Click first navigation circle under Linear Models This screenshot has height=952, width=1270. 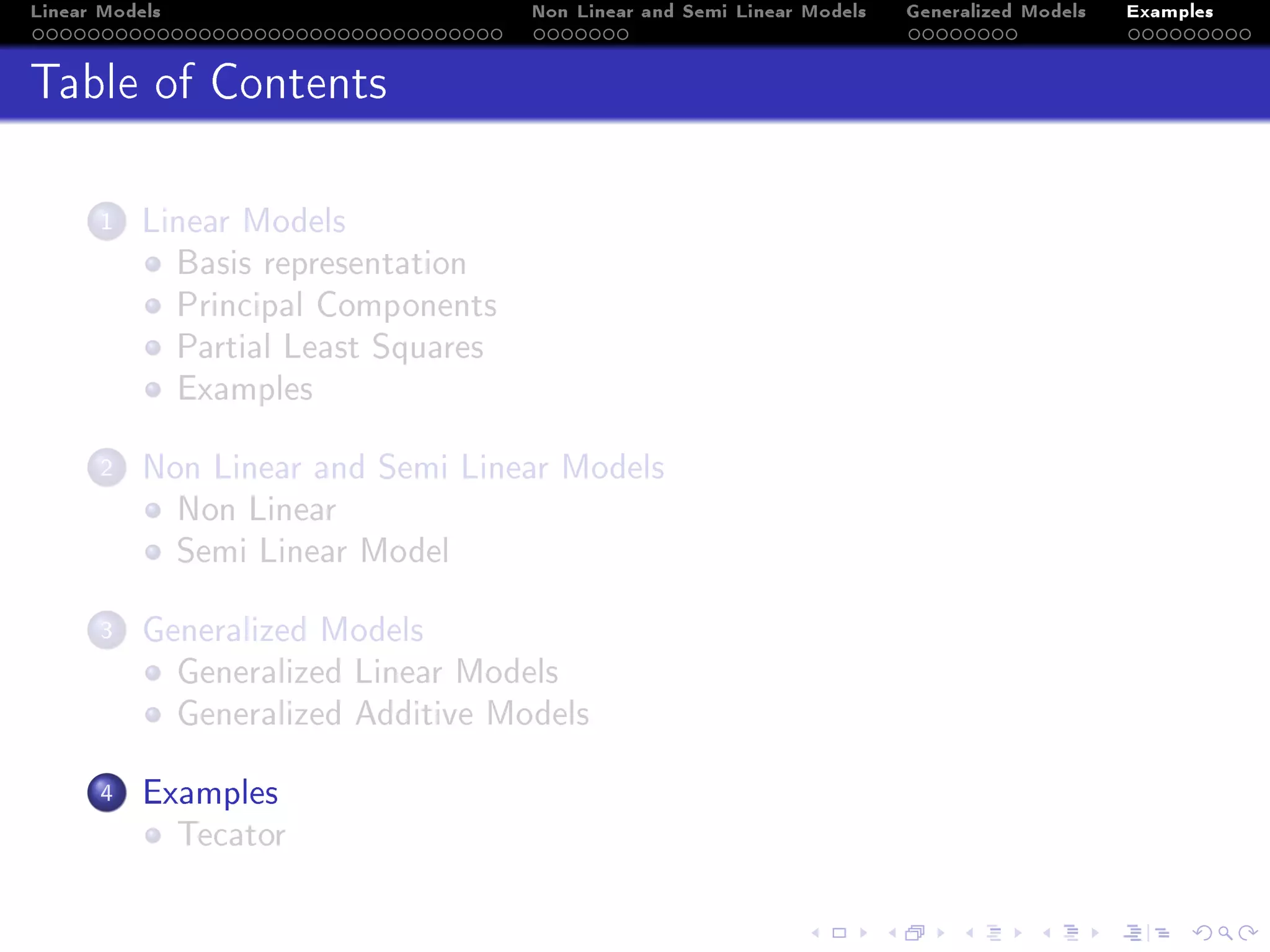pos(38,35)
